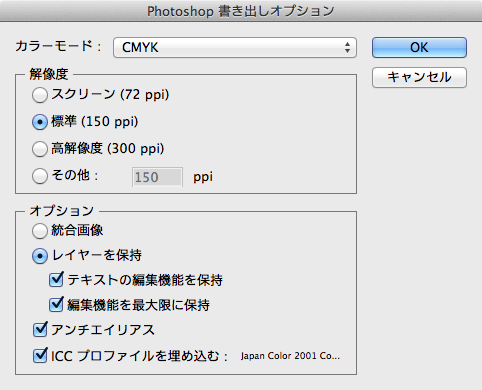
Task: Click the オプション group label
Action: tap(62, 211)
